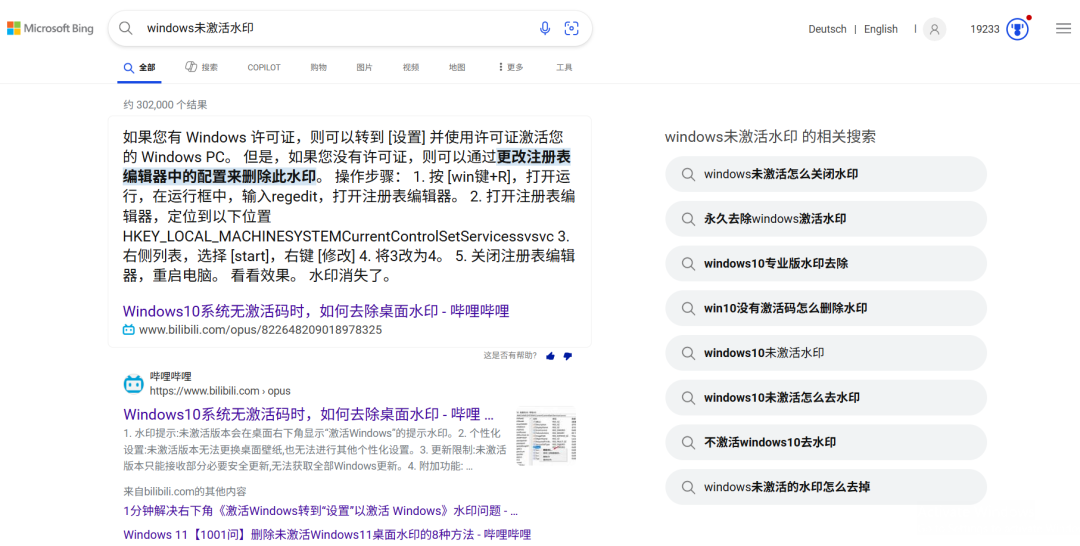Open the second result titled Windows10系统无激活码时 under the 哔哩哔哩 header
The height and width of the screenshot is (546, 1080).
309,414
